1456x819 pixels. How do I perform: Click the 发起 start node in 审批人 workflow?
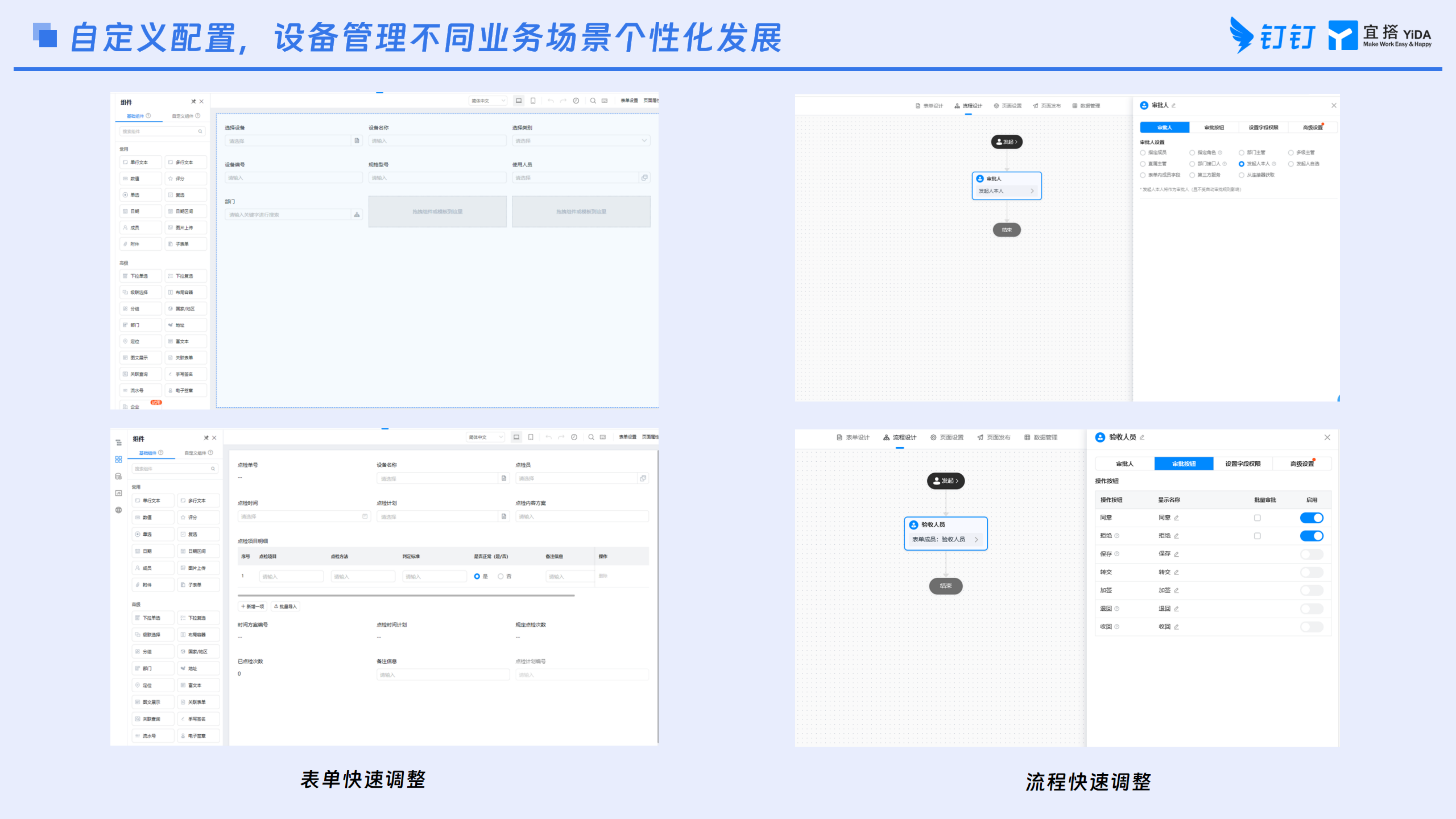1007,142
